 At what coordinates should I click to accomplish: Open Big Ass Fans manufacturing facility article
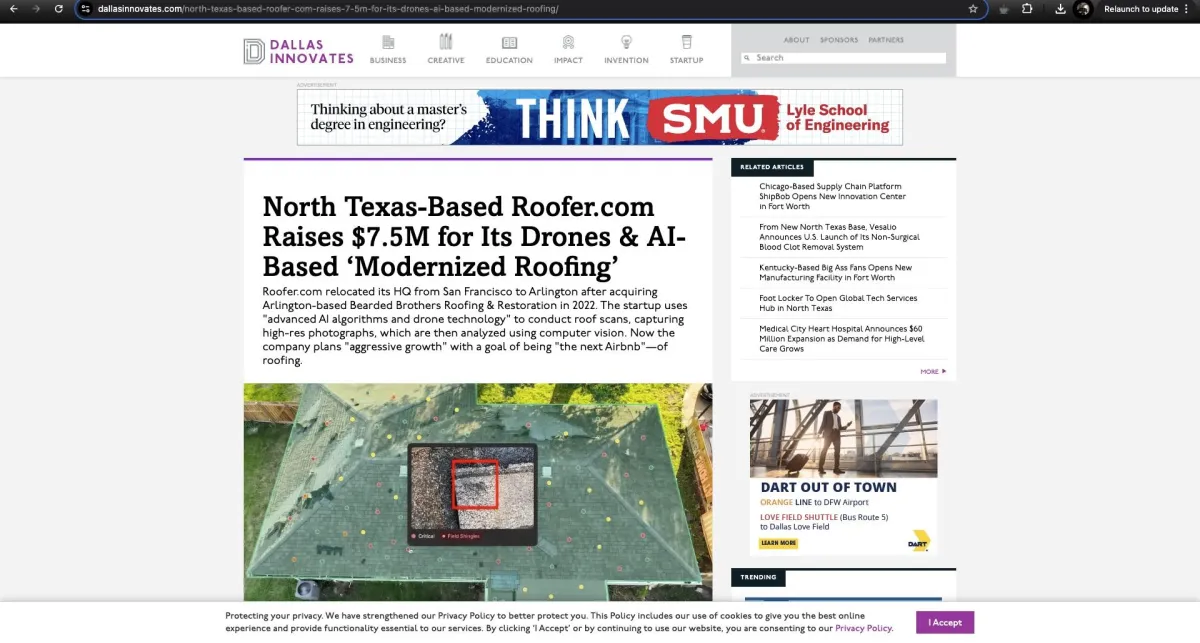coord(835,272)
